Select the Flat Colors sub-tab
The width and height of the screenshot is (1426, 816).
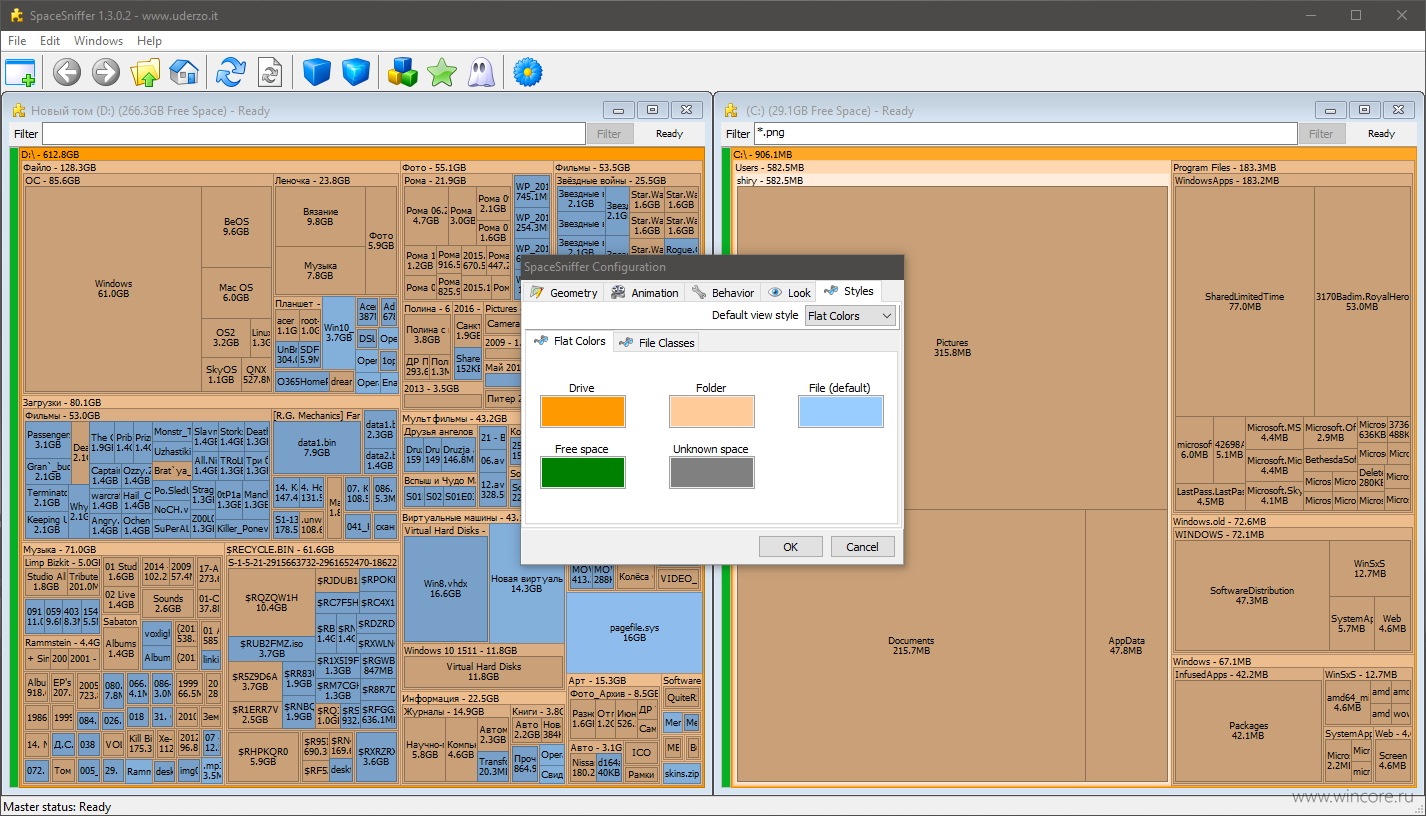click(x=569, y=341)
